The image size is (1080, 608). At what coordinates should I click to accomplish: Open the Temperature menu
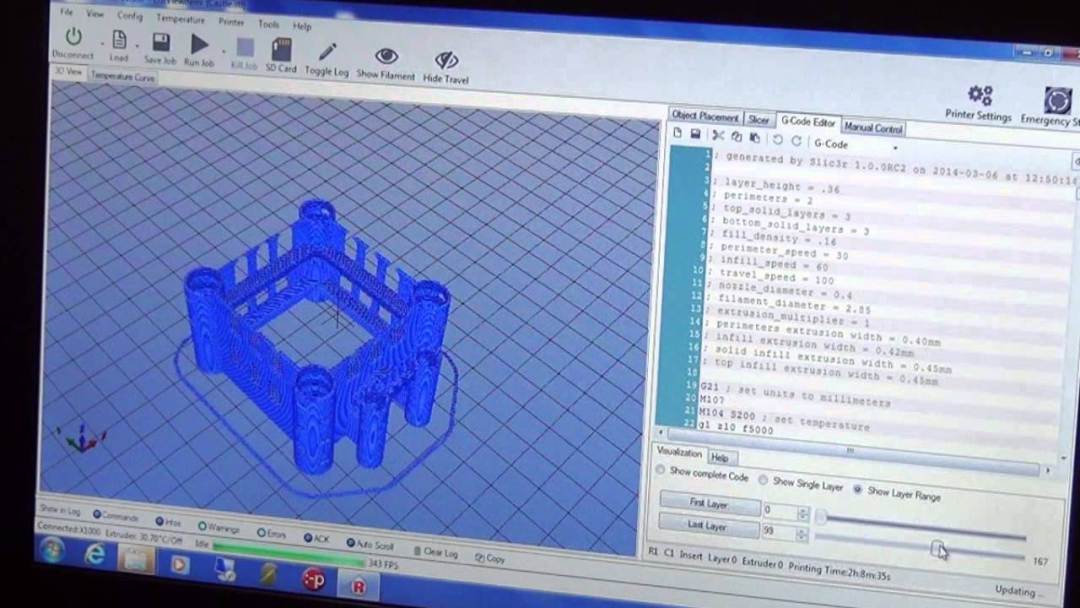click(x=180, y=19)
